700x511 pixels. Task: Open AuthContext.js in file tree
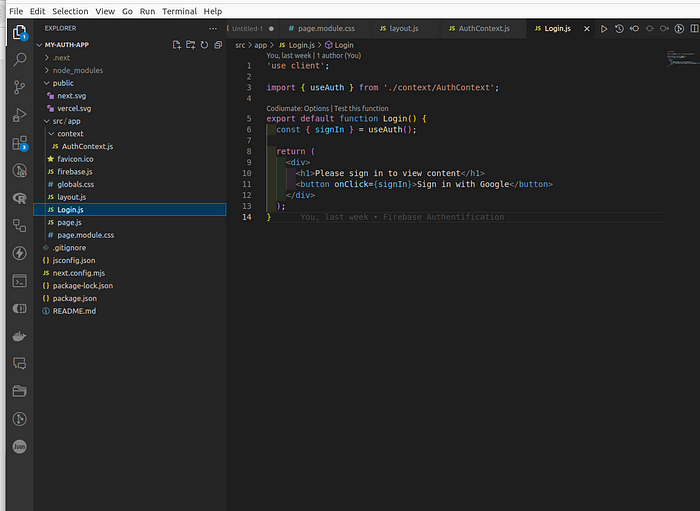[87, 146]
